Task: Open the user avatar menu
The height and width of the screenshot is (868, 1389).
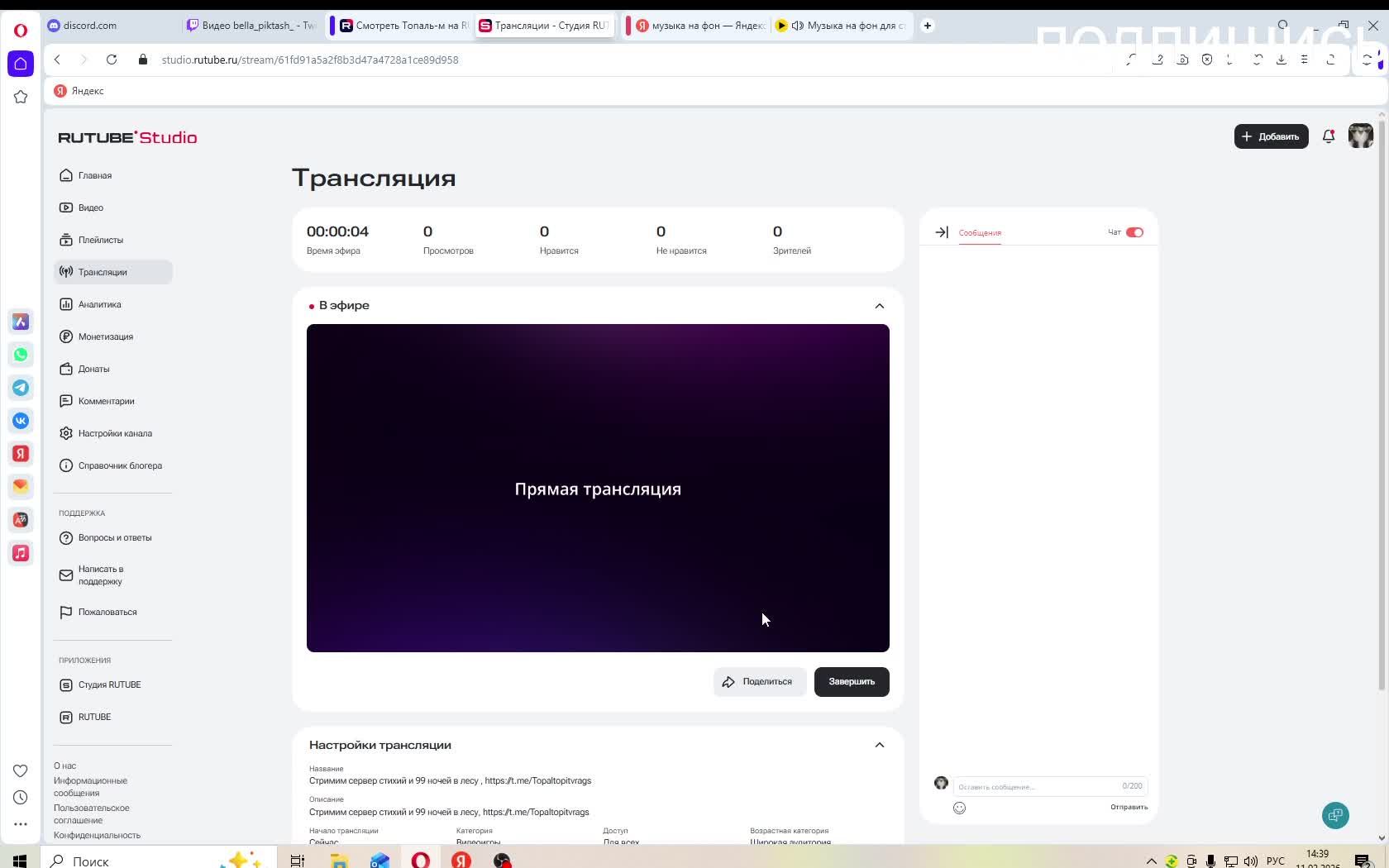Action: tap(1360, 136)
